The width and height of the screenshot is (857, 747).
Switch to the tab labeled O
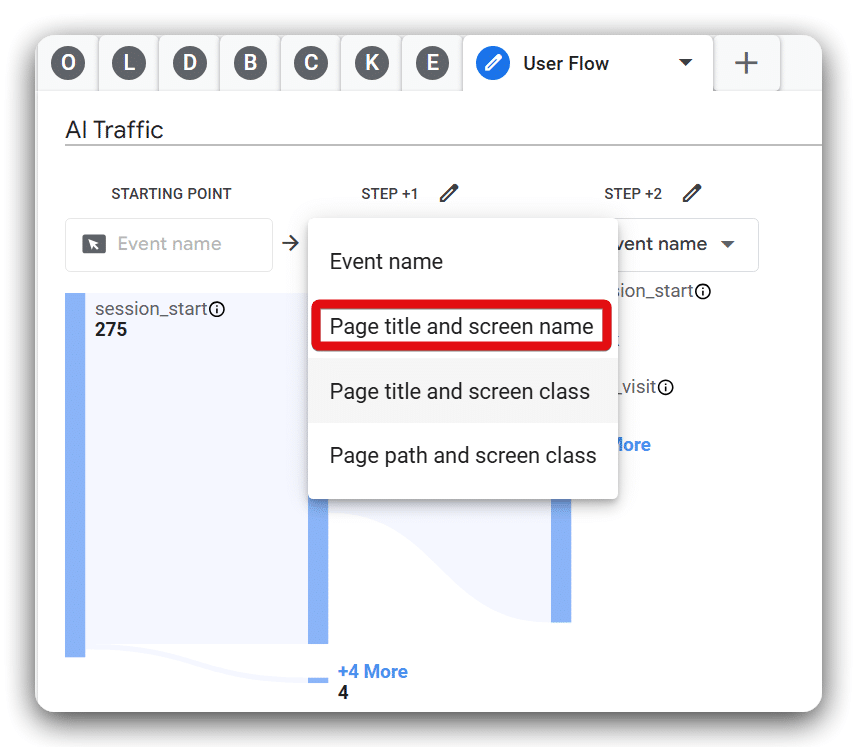click(67, 62)
